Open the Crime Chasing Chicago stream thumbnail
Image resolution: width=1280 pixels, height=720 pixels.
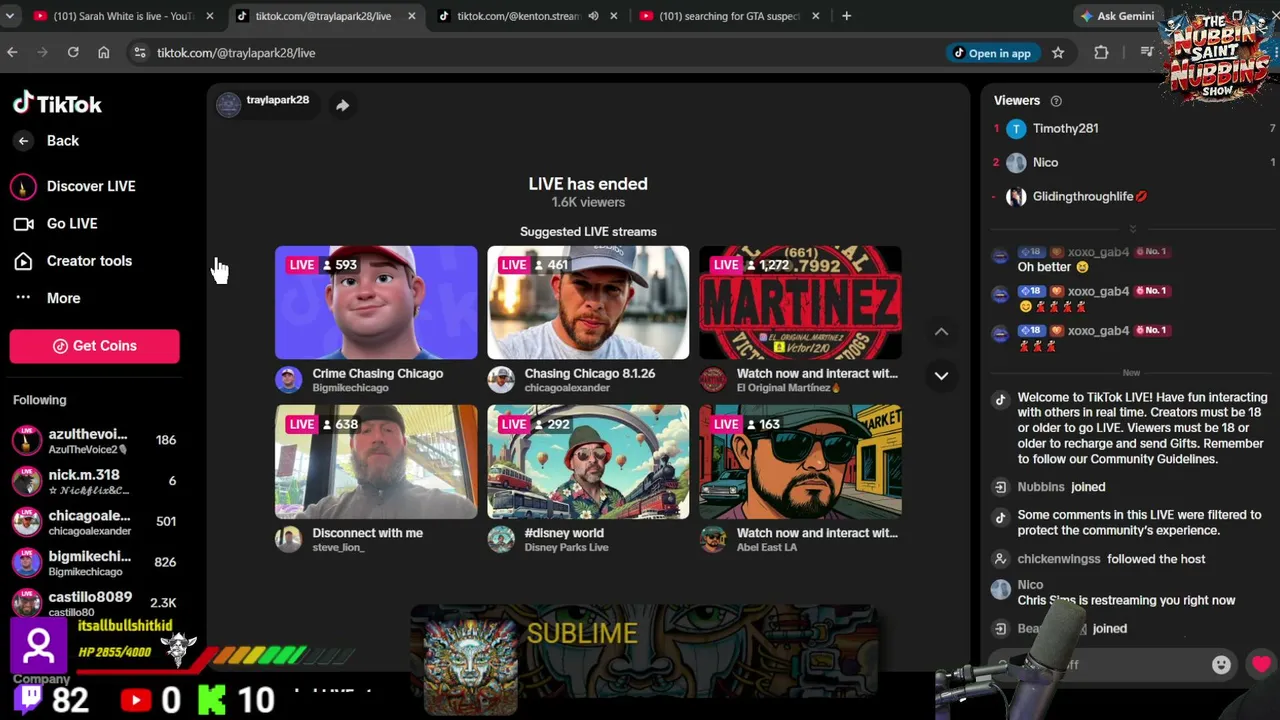click(376, 302)
